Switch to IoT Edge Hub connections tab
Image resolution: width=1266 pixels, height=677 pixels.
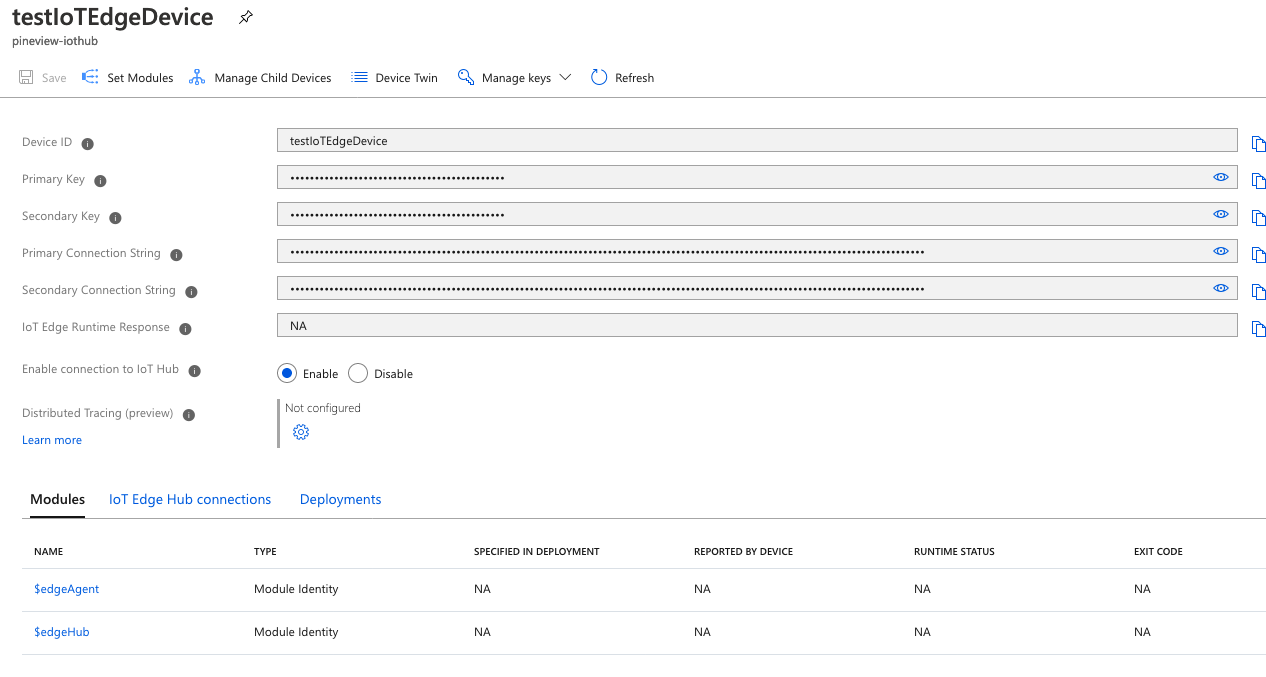190,499
